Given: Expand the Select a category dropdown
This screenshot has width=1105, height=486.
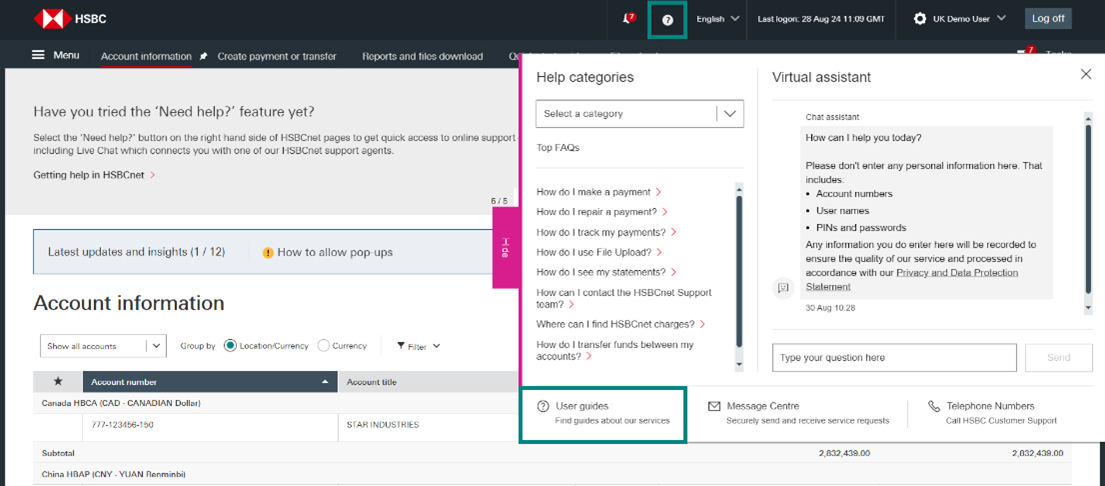Looking at the screenshot, I should click(x=639, y=114).
